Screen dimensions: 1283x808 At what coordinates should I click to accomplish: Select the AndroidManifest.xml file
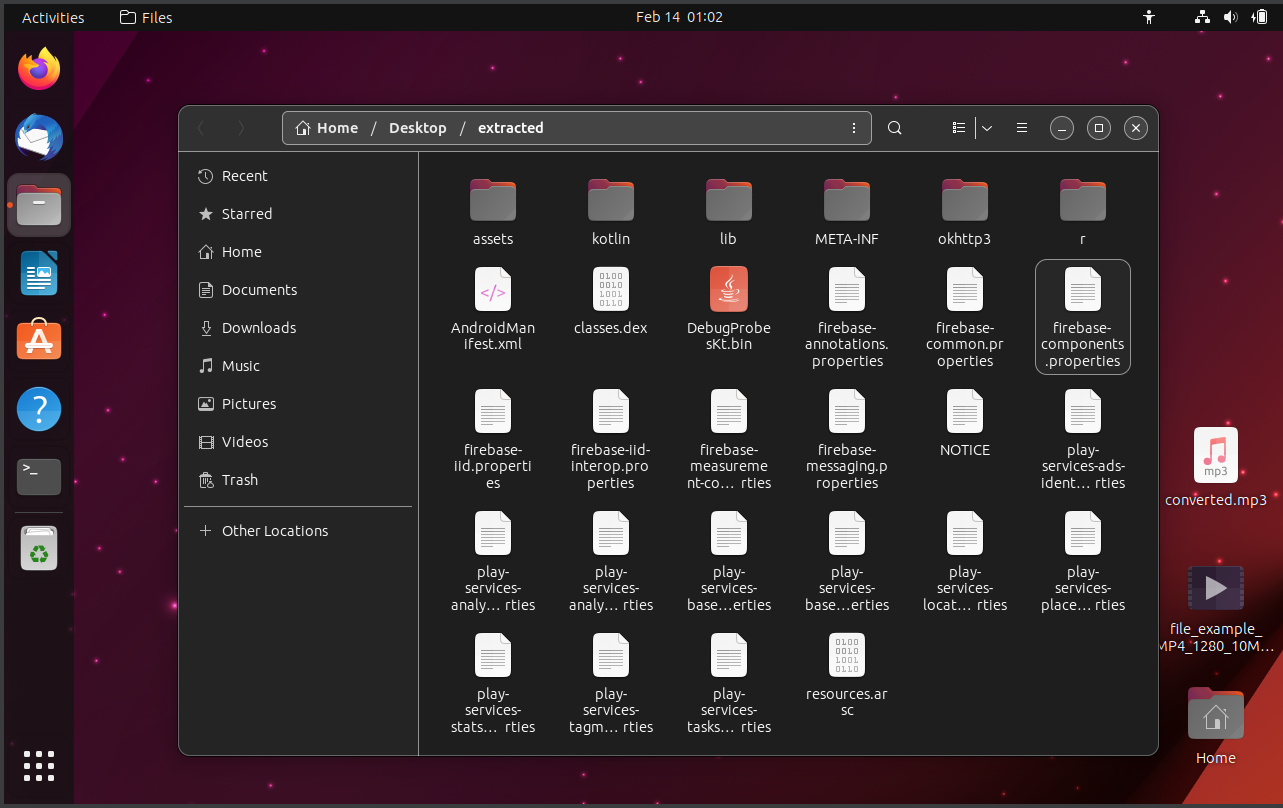coord(492,290)
